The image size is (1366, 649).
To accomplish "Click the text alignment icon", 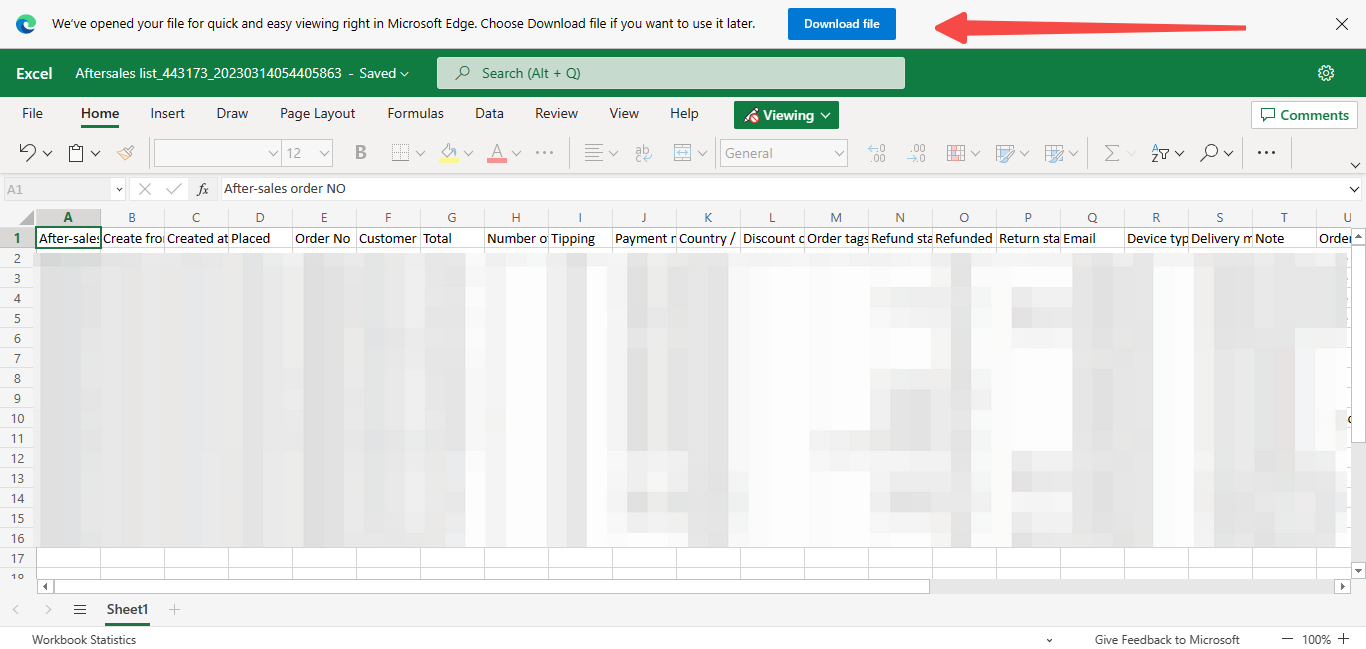I will (593, 153).
